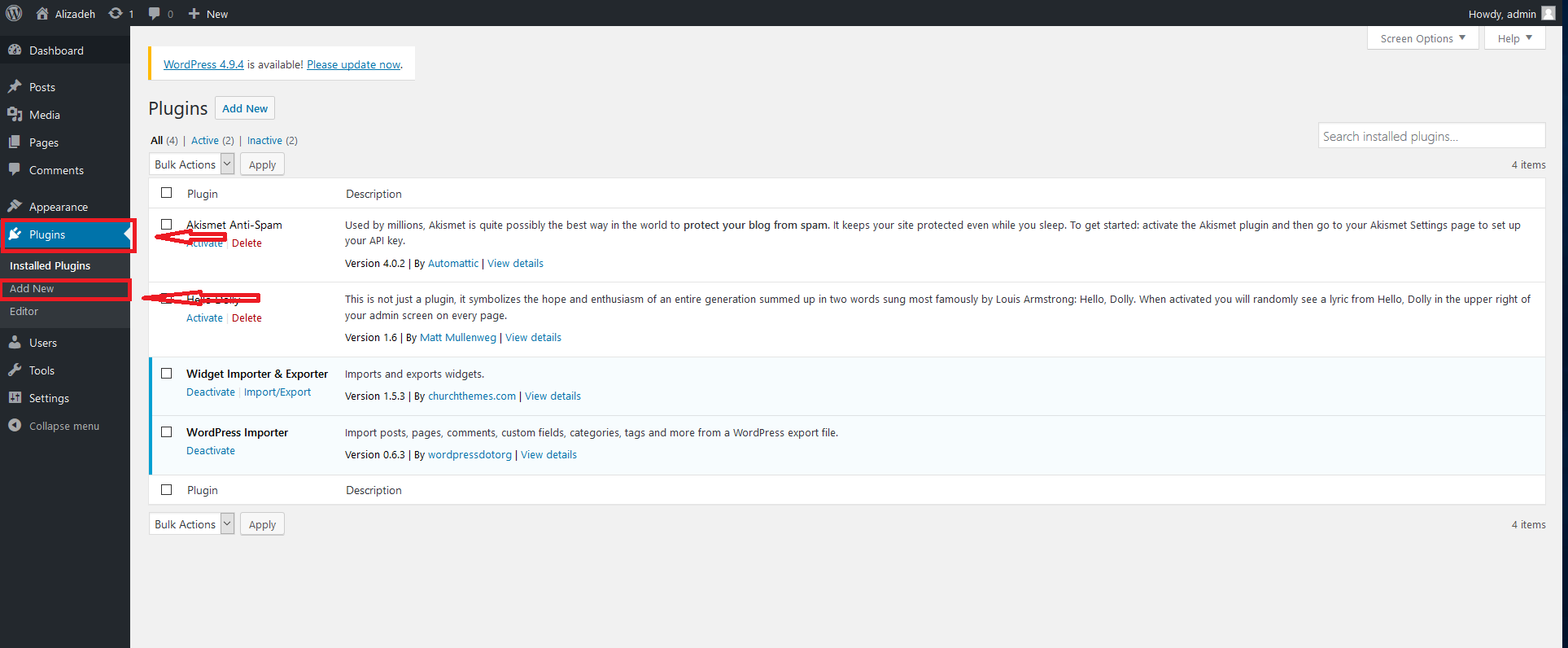Open the comments bubble icon in admin bar
The width and height of the screenshot is (1568, 648).
click(155, 13)
